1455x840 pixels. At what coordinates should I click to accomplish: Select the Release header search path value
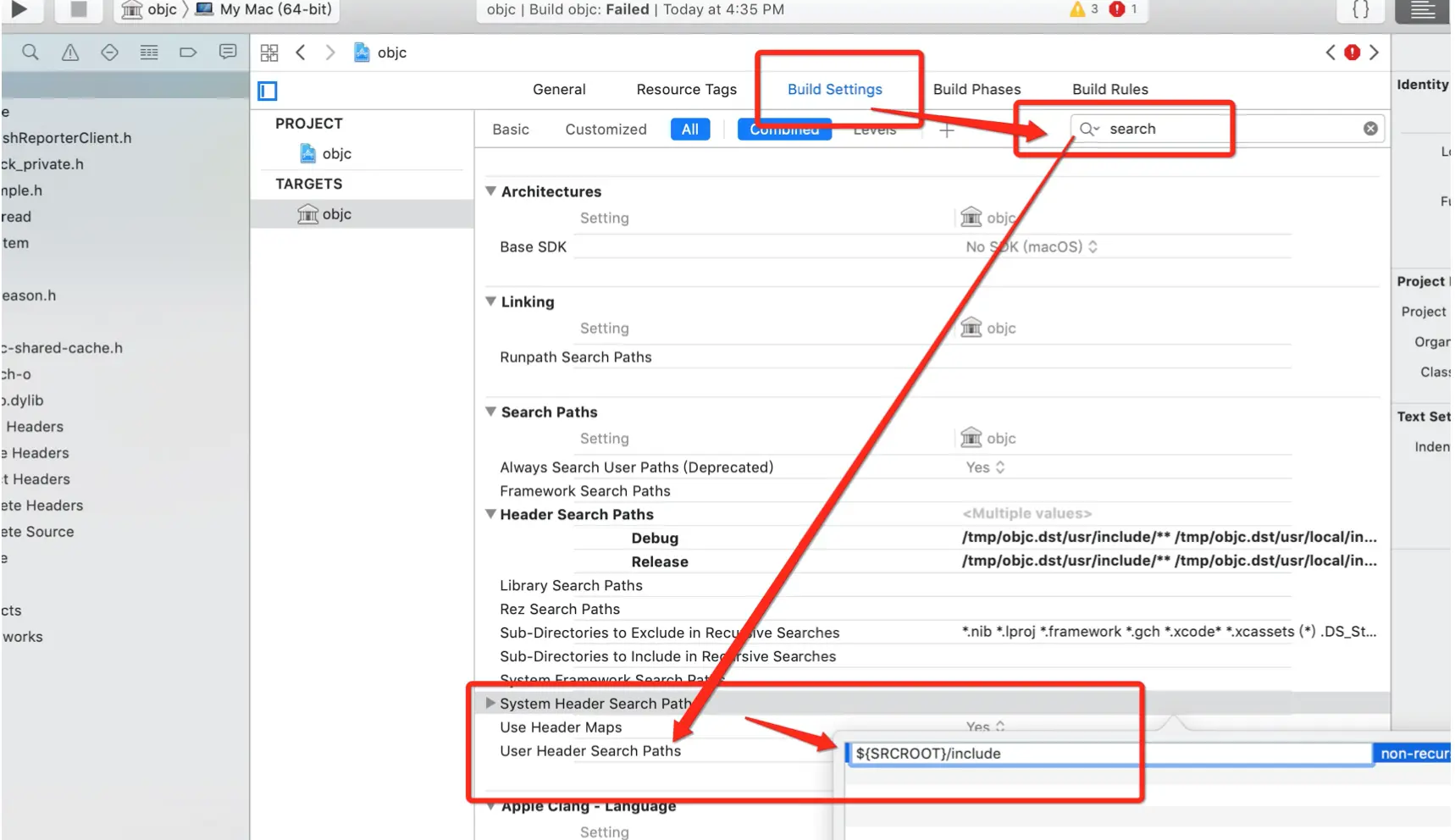point(1169,561)
